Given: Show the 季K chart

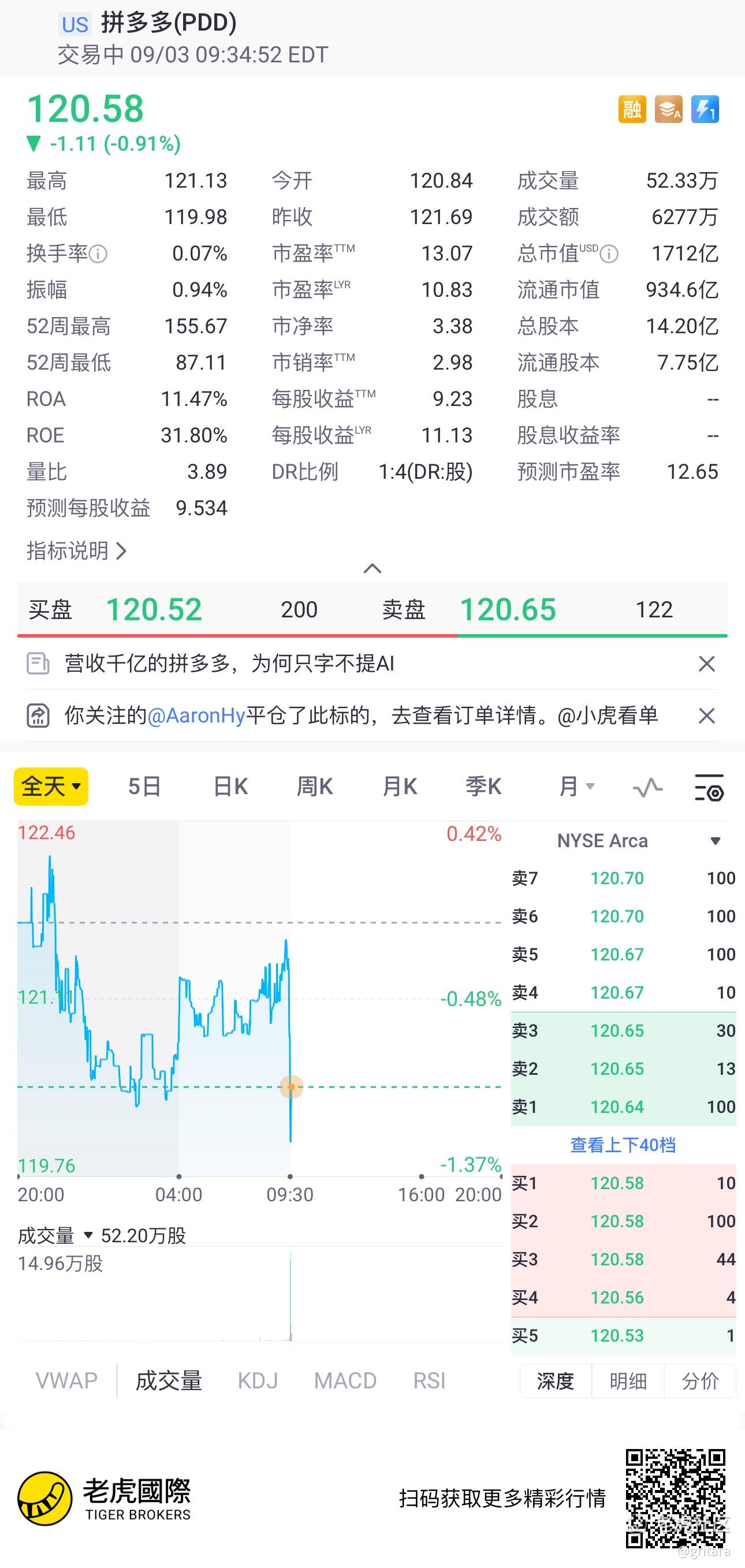Looking at the screenshot, I should [483, 787].
